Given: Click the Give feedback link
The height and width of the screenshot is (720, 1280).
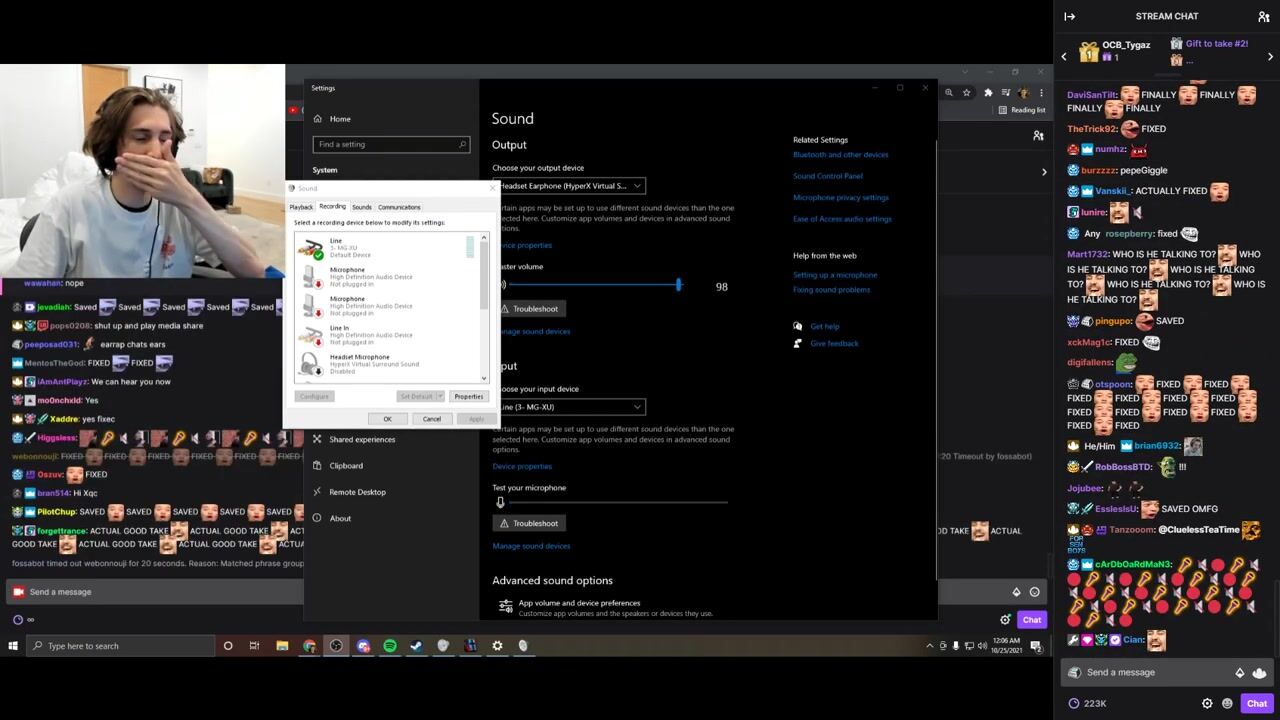Looking at the screenshot, I should [x=834, y=343].
